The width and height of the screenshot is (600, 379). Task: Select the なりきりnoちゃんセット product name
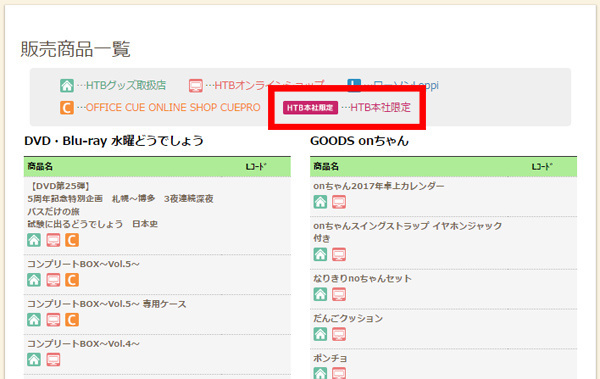coord(362,278)
